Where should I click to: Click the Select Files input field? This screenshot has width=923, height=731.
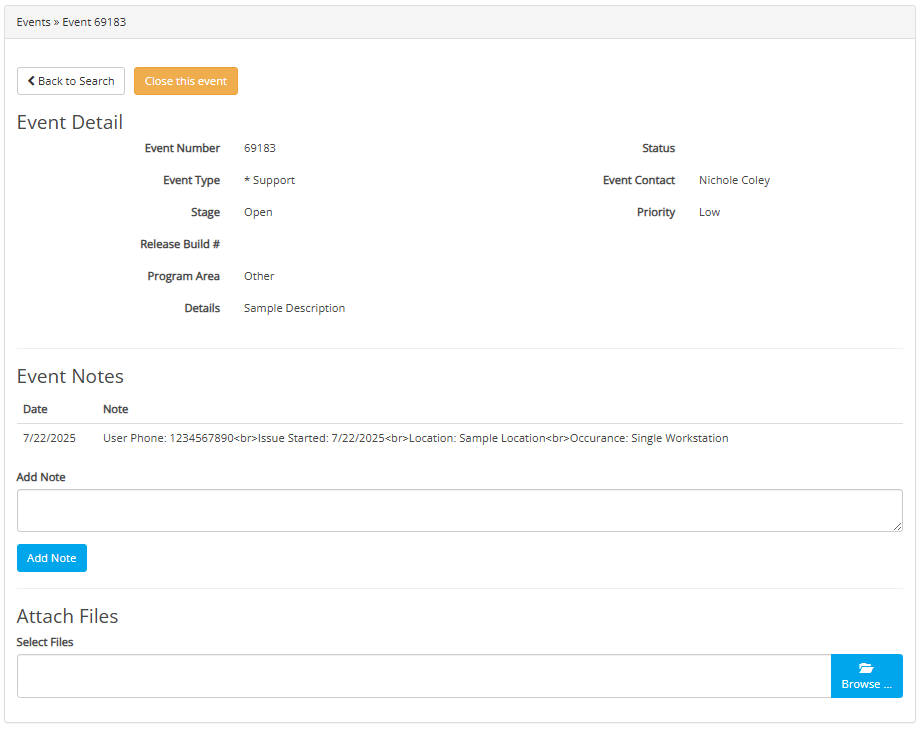pyautogui.click(x=424, y=676)
